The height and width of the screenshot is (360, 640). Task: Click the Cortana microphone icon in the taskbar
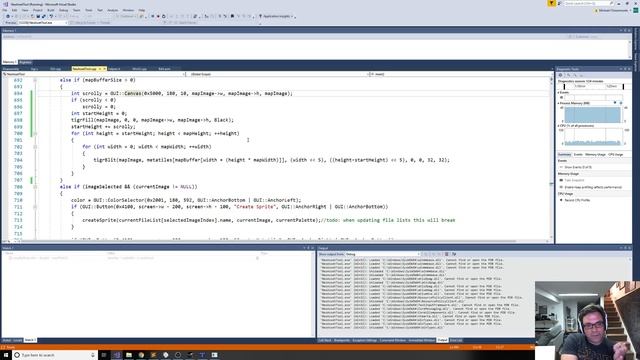[93, 355]
